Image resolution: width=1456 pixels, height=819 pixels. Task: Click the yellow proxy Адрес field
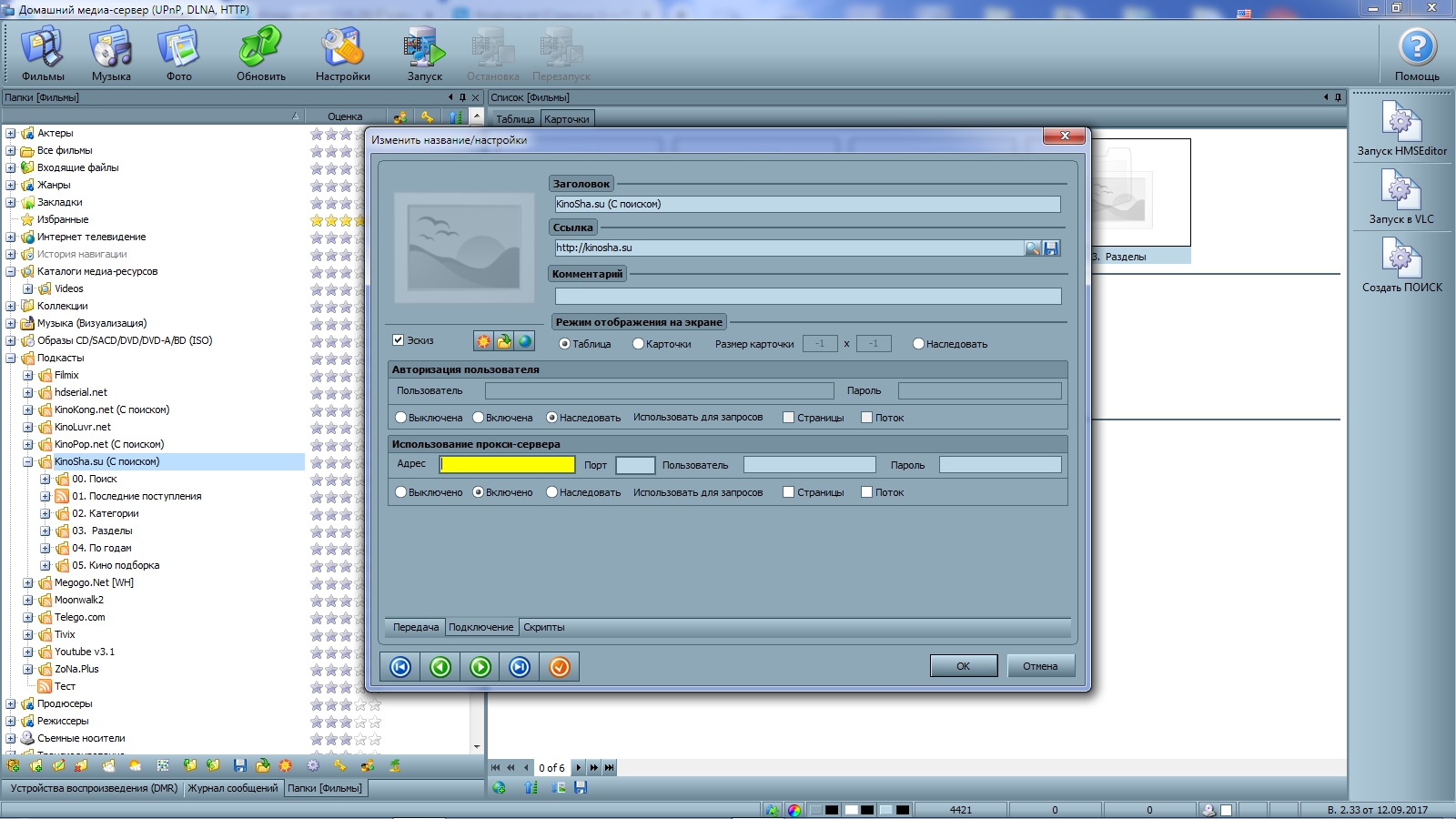tap(507, 465)
